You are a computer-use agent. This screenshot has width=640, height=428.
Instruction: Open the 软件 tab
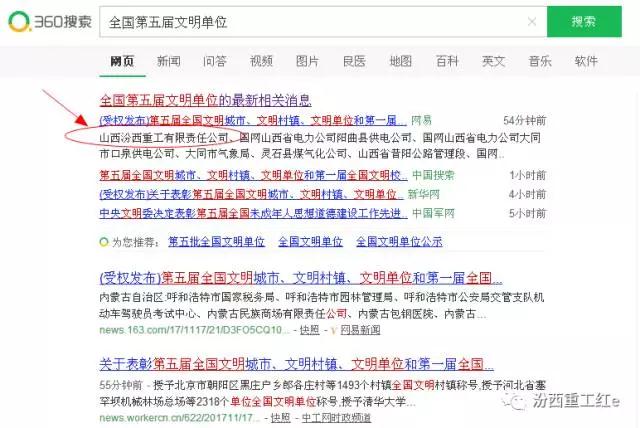(x=586, y=61)
